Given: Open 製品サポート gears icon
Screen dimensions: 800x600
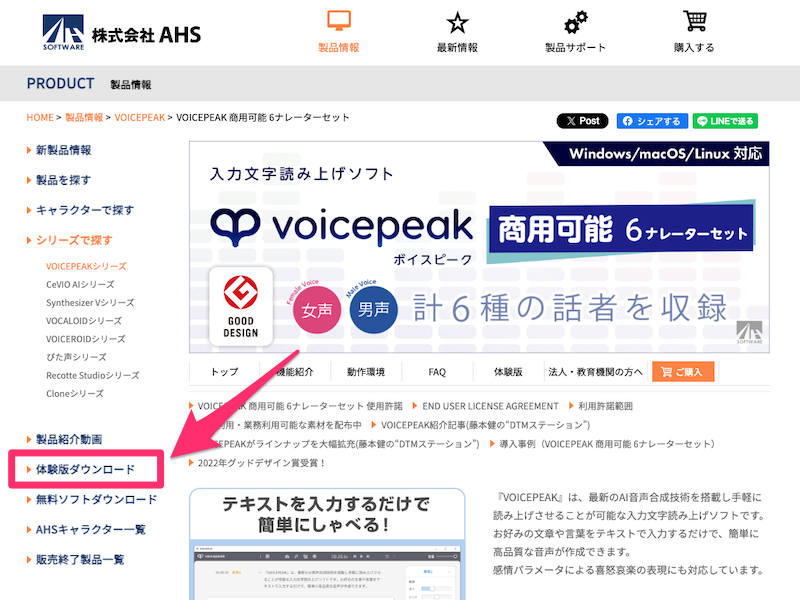Looking at the screenshot, I should pos(575,23).
